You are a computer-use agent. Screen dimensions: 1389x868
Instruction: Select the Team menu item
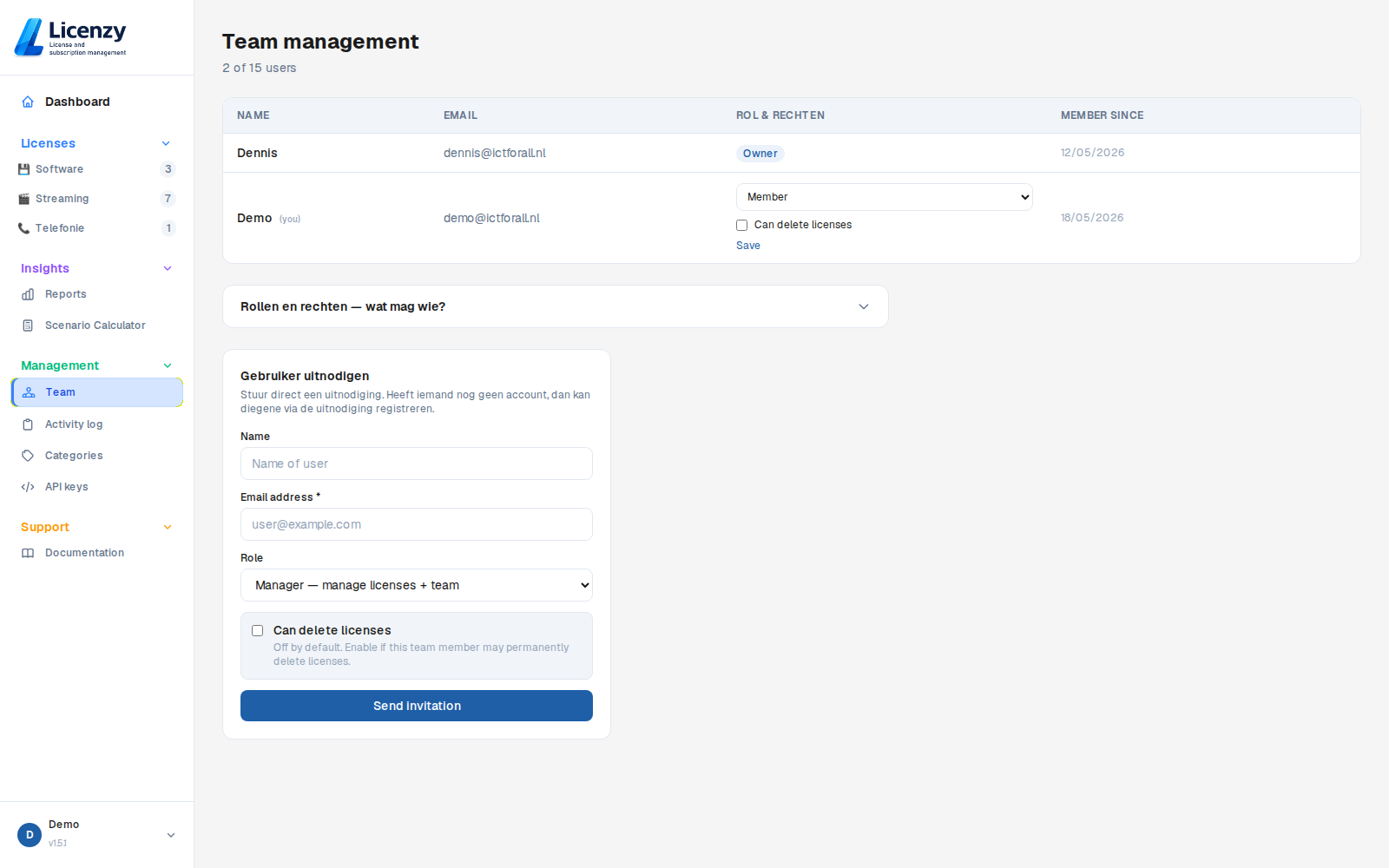pyautogui.click(x=96, y=392)
